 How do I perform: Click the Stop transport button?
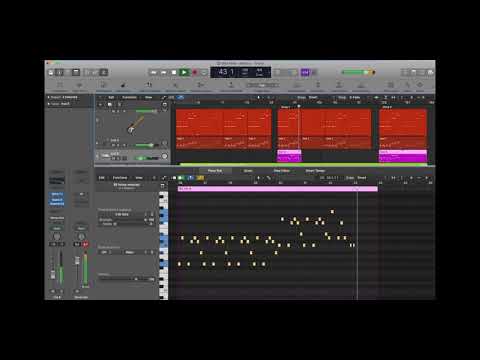174,72
